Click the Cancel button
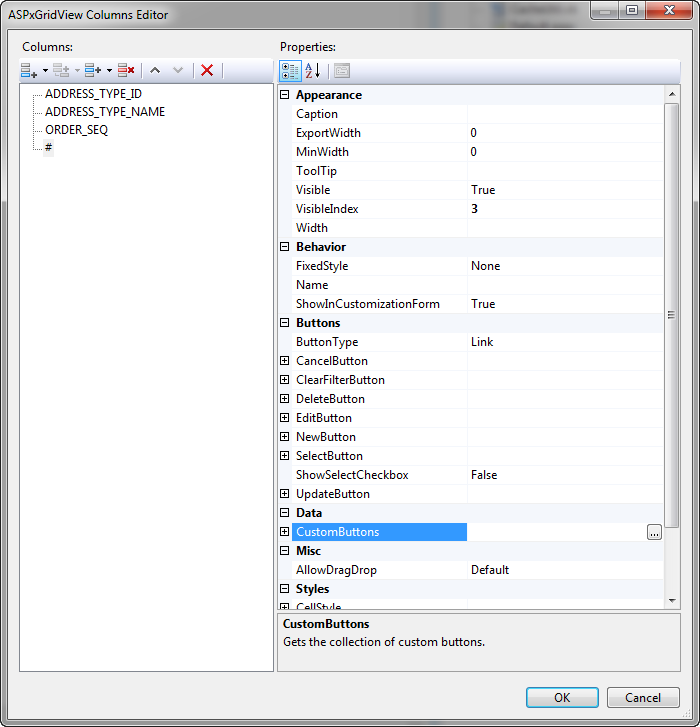This screenshot has width=700, height=727. coord(643,698)
